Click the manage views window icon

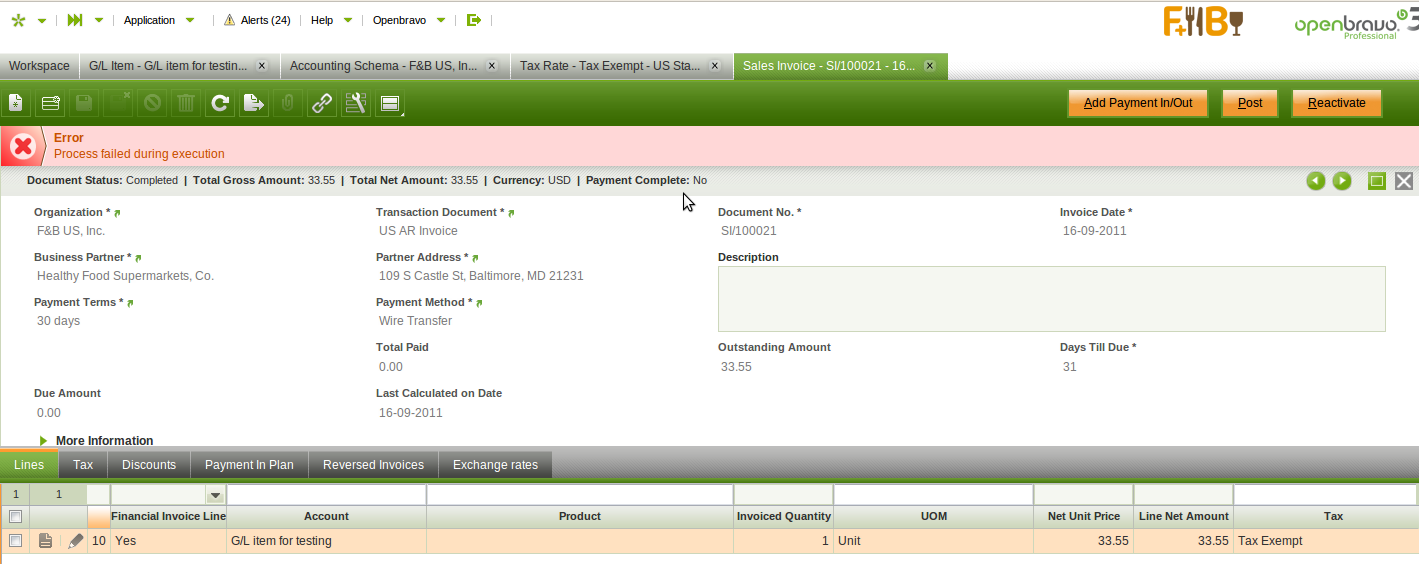tap(390, 103)
